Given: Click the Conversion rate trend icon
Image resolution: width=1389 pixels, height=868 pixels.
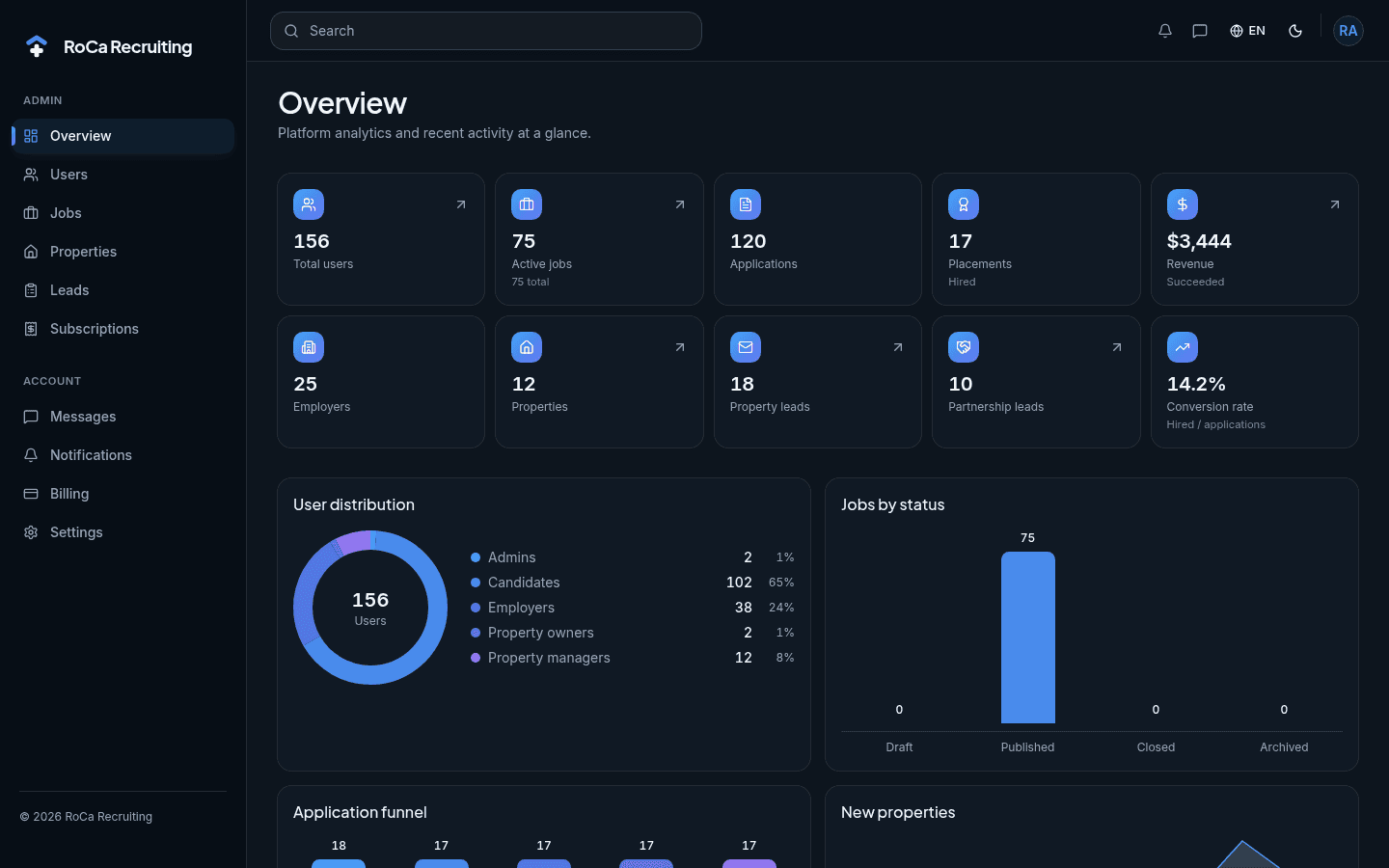Looking at the screenshot, I should 1183,347.
